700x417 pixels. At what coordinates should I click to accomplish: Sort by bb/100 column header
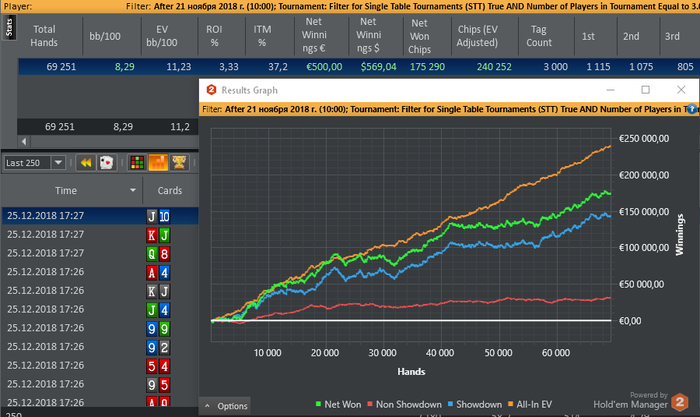pyautogui.click(x=105, y=36)
